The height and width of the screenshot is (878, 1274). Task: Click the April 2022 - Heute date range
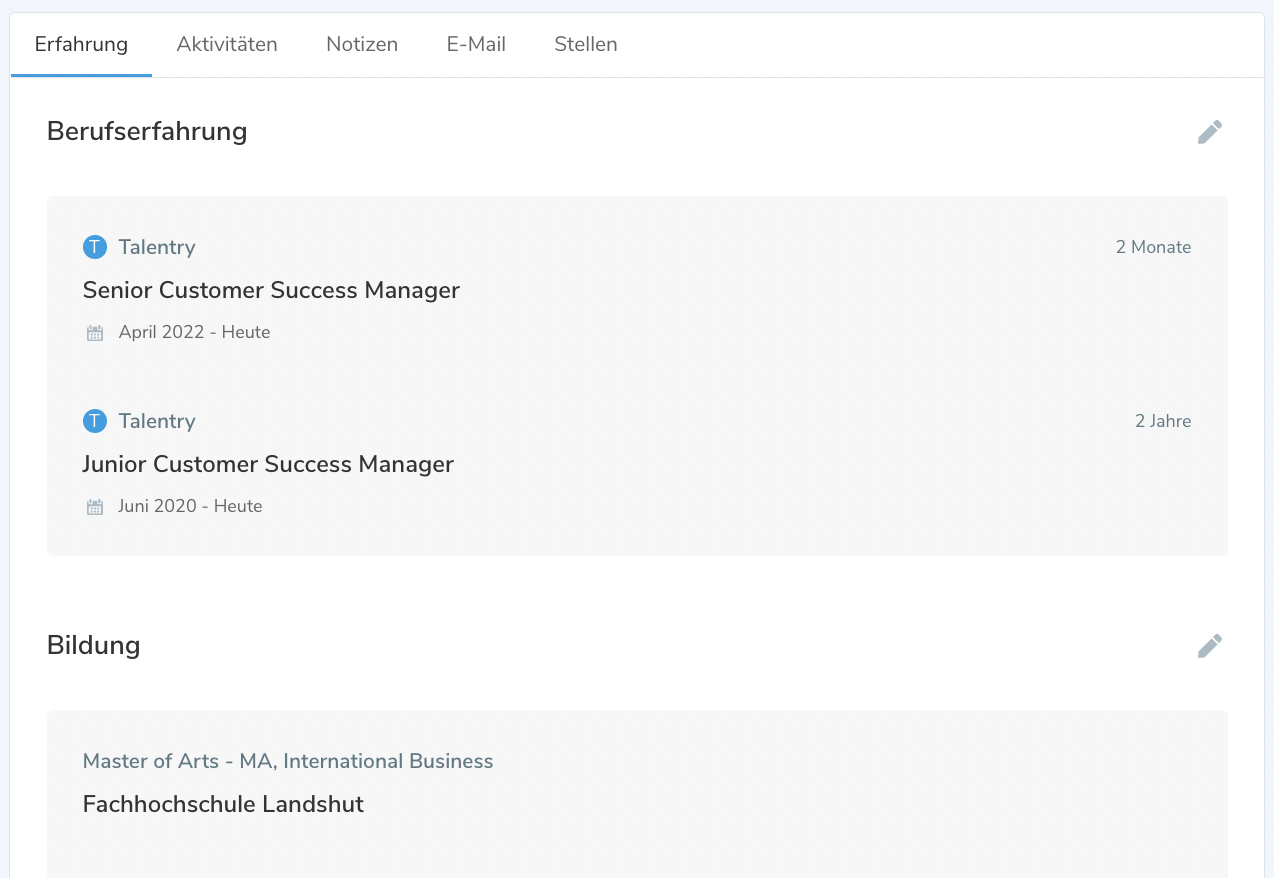194,332
